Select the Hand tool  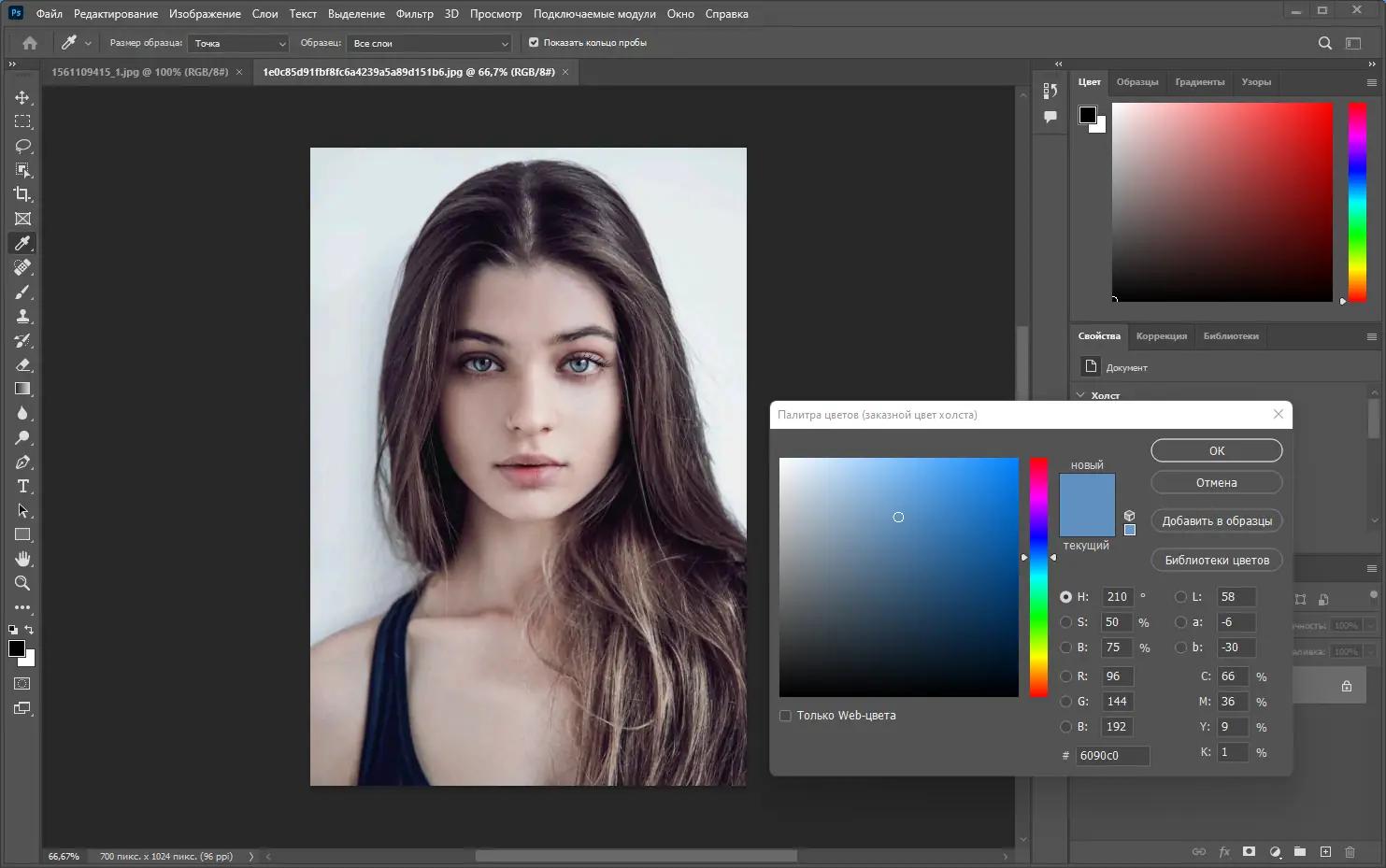(22, 559)
